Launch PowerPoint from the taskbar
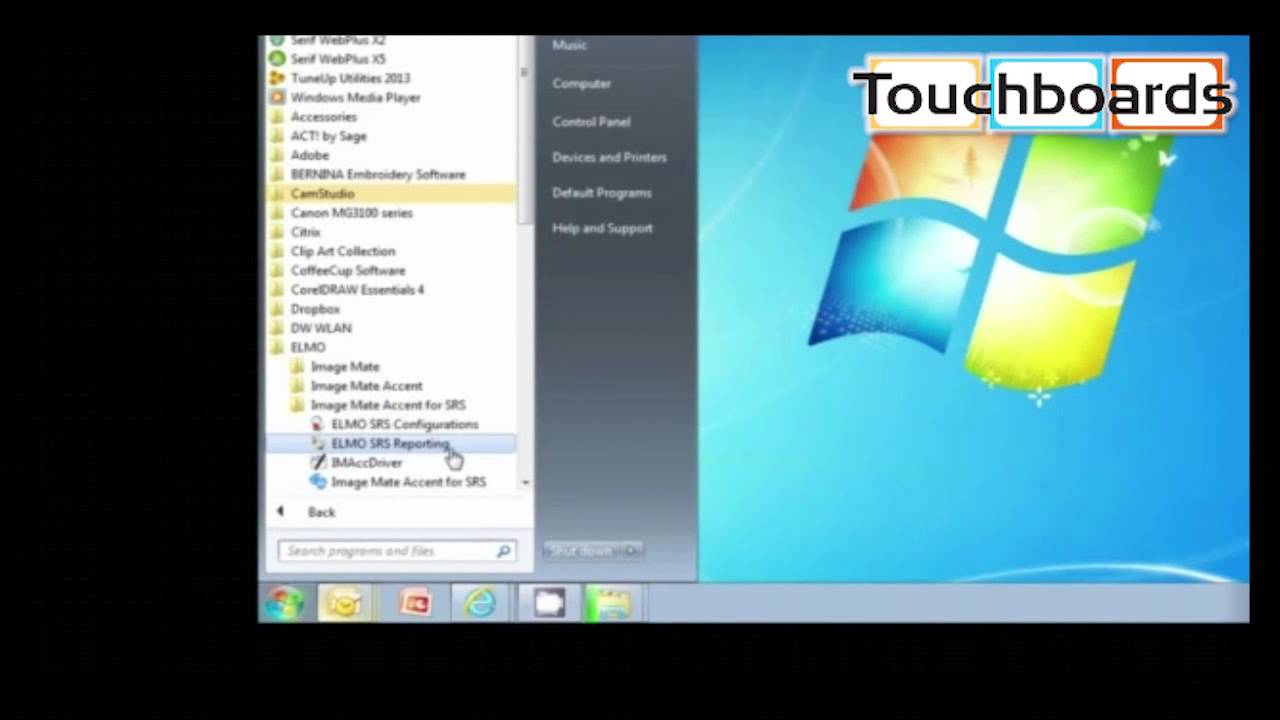Image resolution: width=1280 pixels, height=720 pixels. (414, 603)
